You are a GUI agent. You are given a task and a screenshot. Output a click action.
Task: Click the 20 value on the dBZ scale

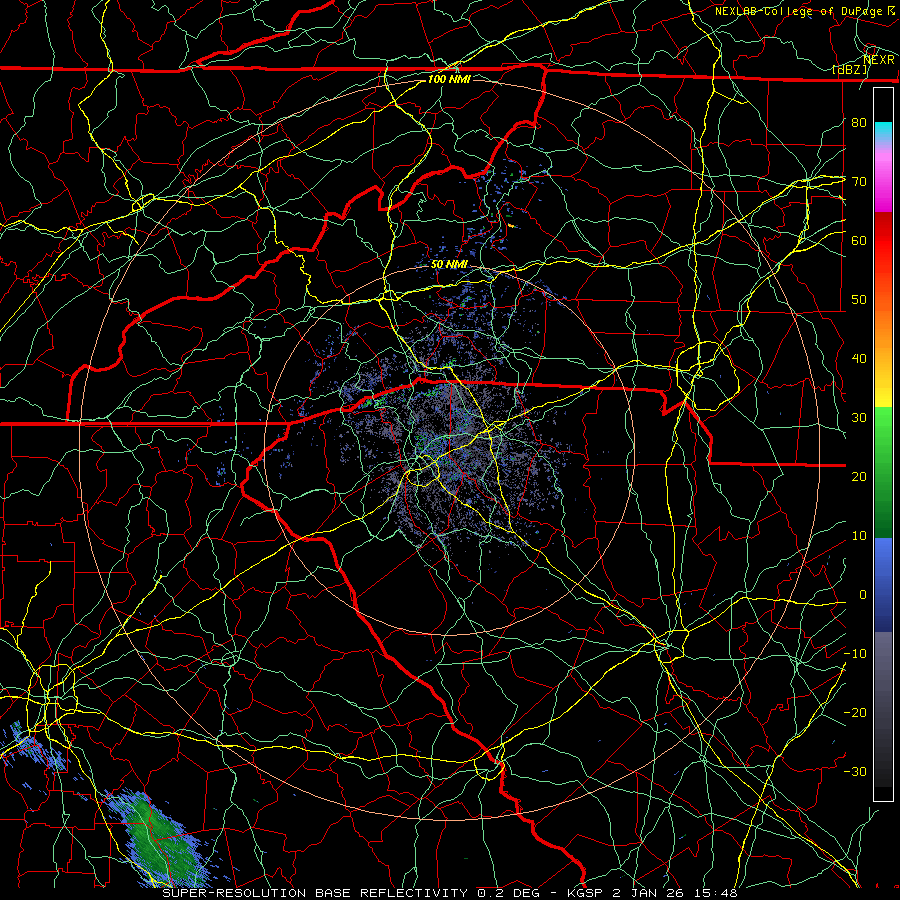[x=859, y=476]
